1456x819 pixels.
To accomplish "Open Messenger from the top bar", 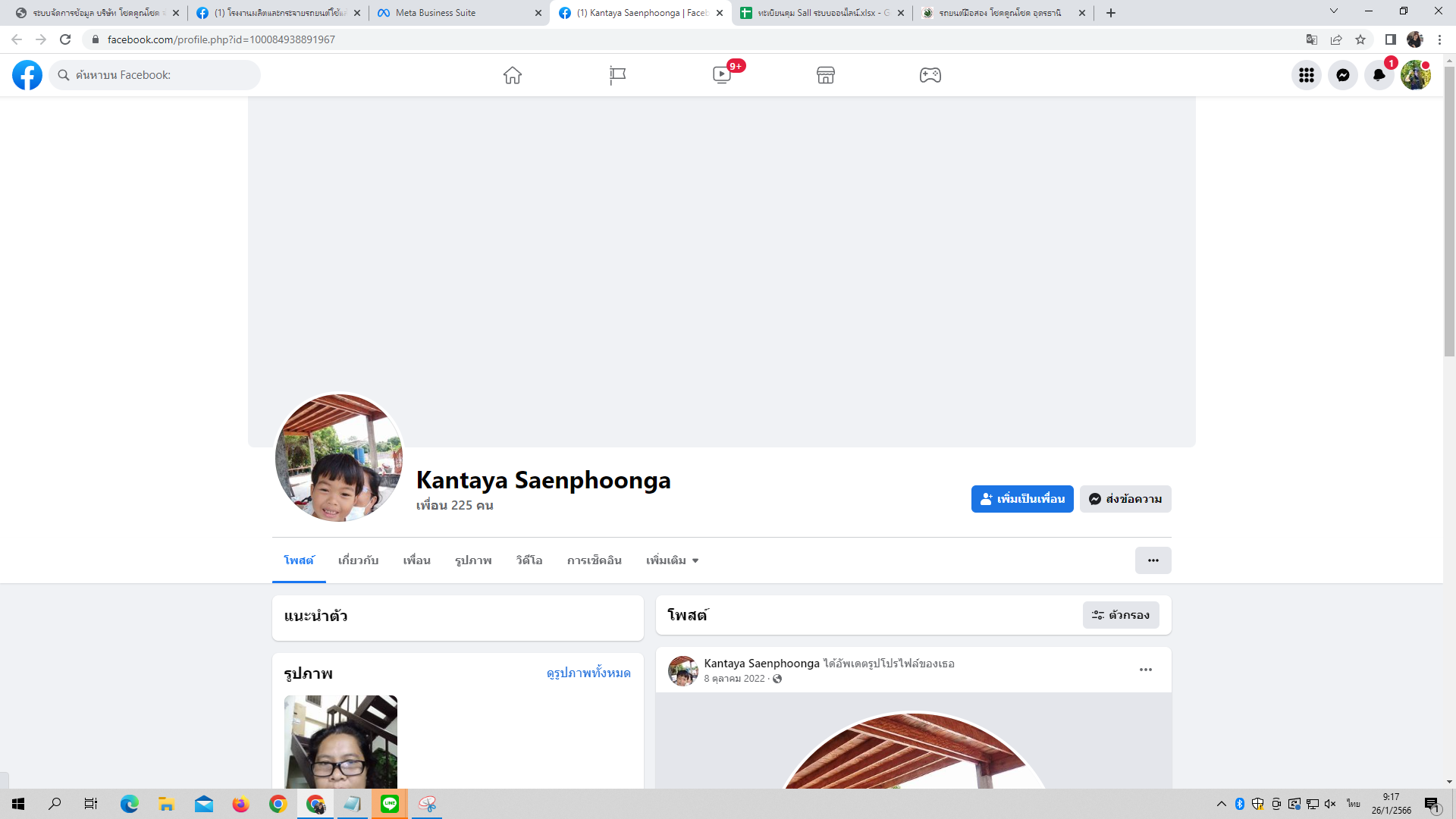I will [x=1342, y=75].
